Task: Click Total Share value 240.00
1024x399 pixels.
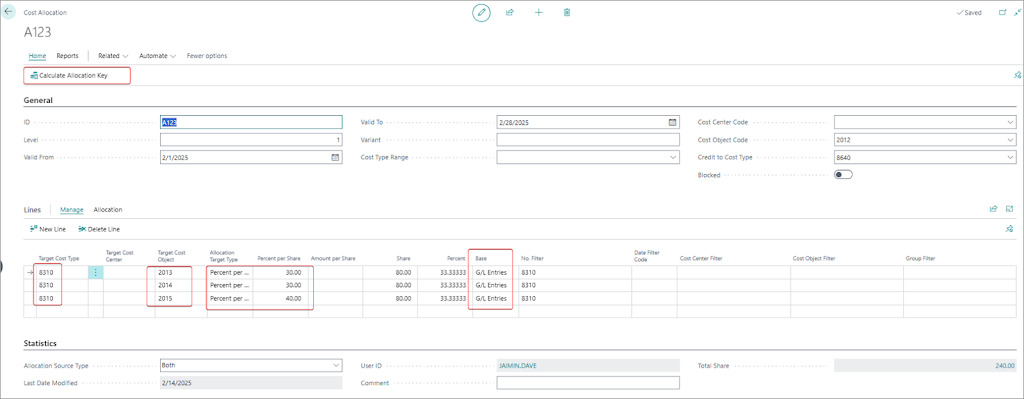Action: 925,366
